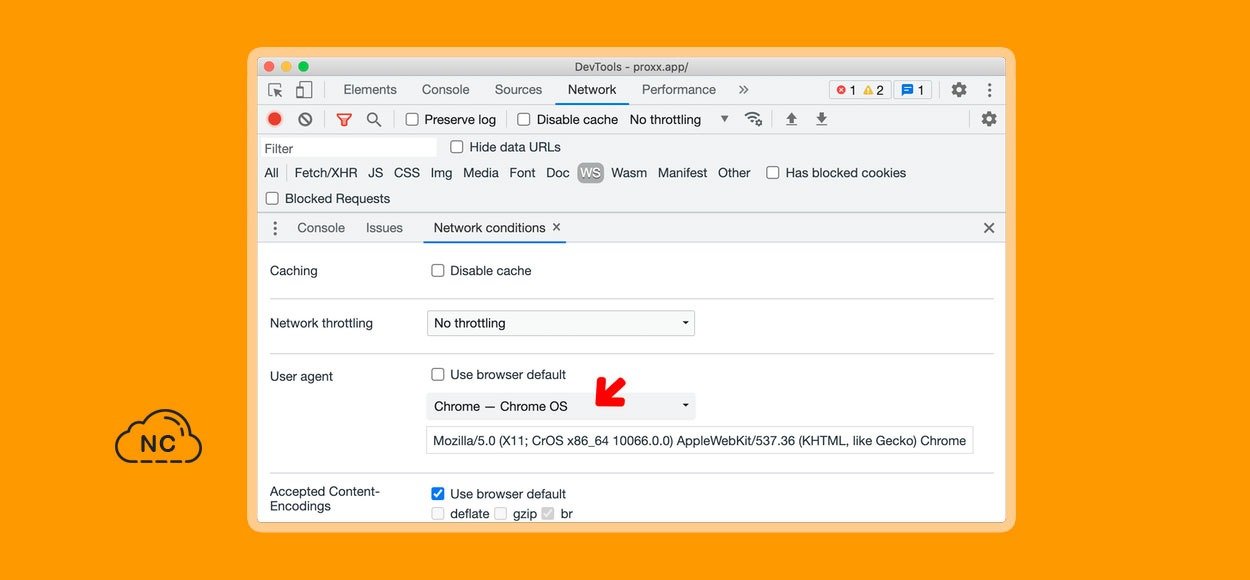Check the Blocked Requests checkbox
1250x580 pixels.
tap(272, 199)
